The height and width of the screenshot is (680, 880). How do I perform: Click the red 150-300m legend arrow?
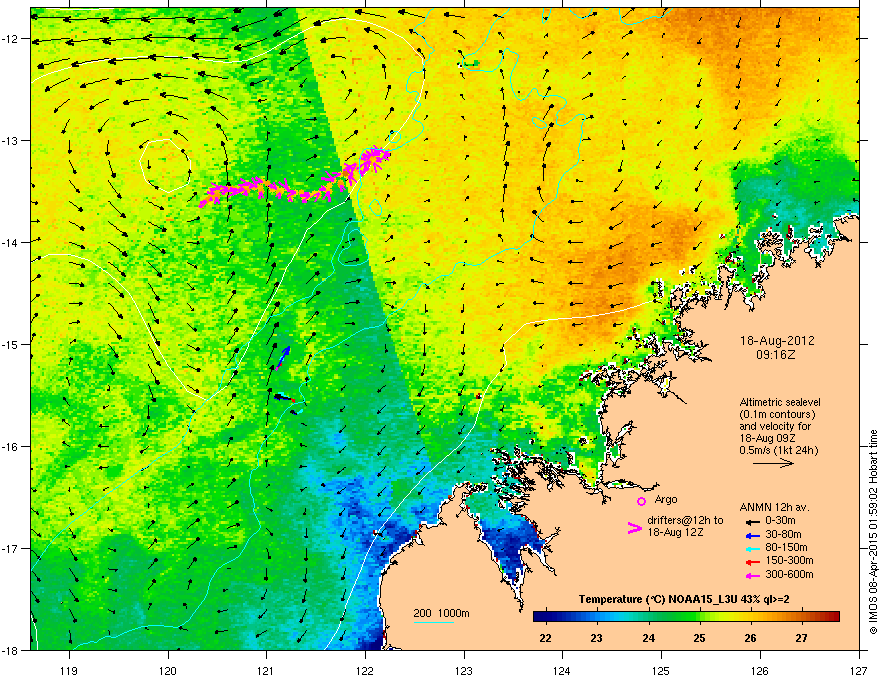click(x=751, y=562)
